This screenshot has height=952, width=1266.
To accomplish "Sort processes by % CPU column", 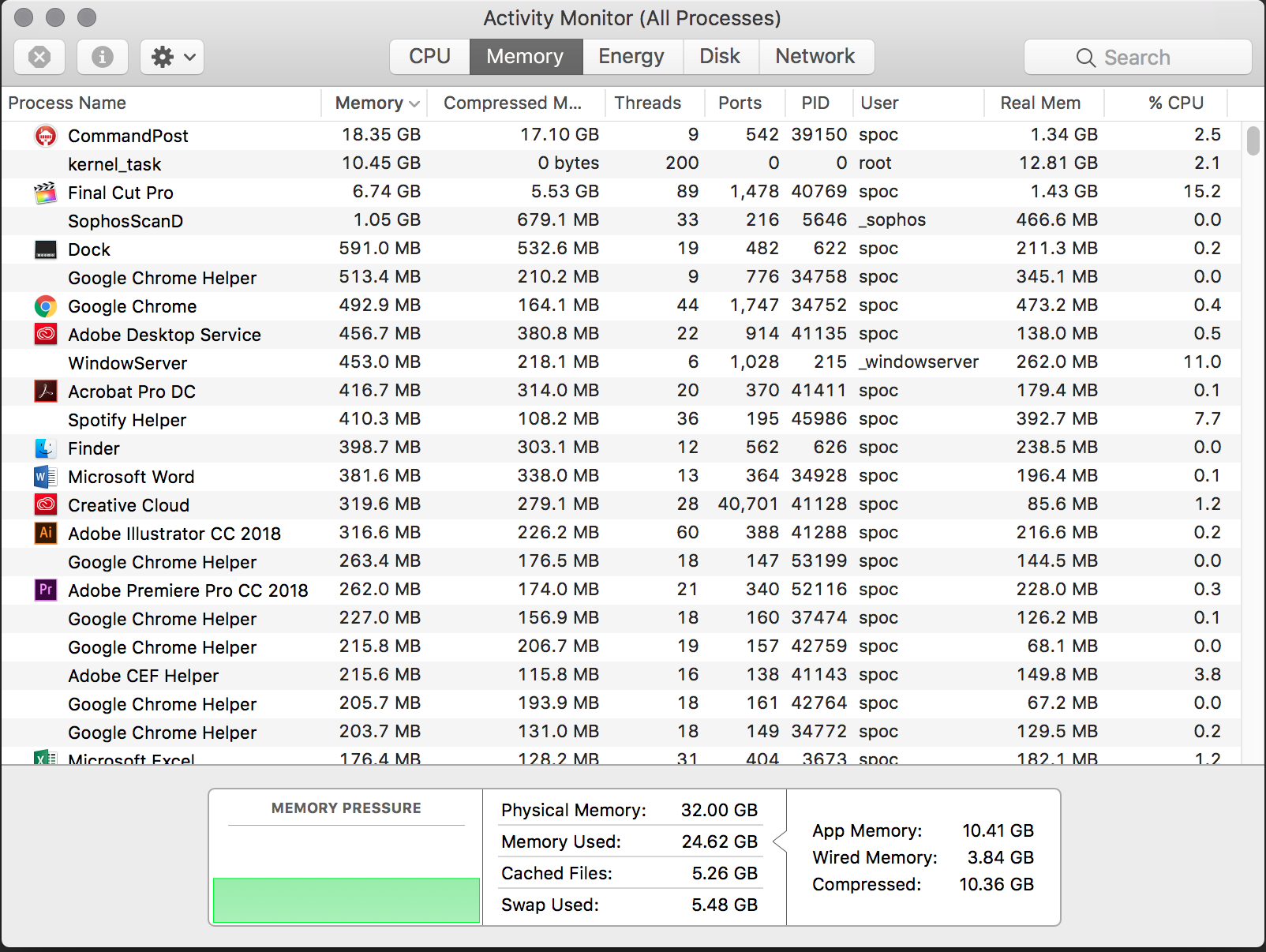I will [1176, 103].
